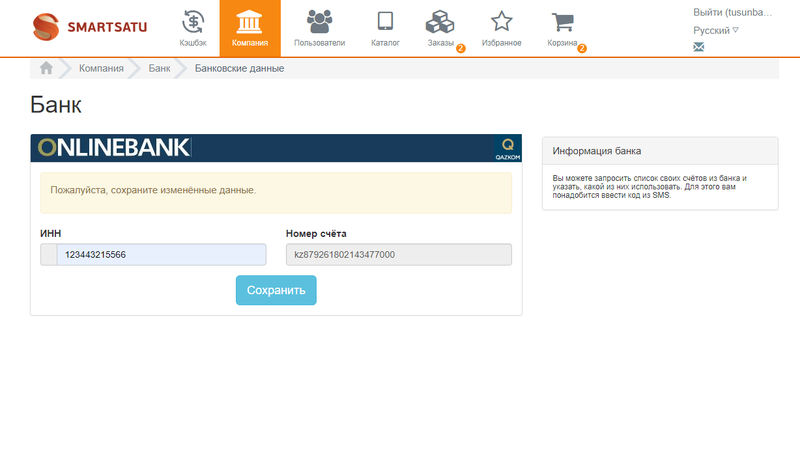Click the ONLINEBANK banner logo
The height and width of the screenshot is (453, 800).
tap(114, 147)
